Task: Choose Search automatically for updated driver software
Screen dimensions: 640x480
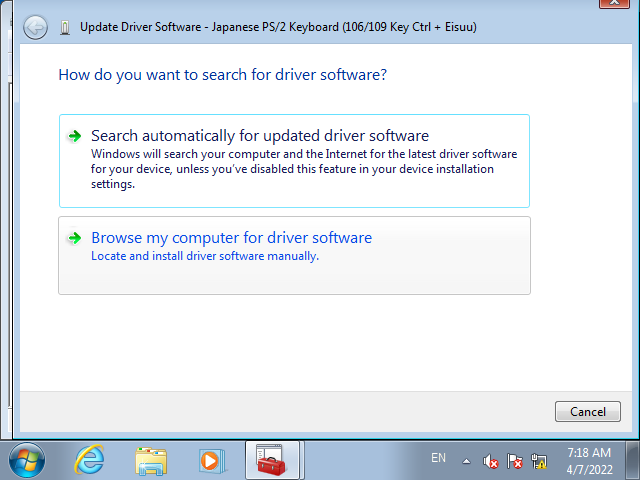Action: point(294,161)
